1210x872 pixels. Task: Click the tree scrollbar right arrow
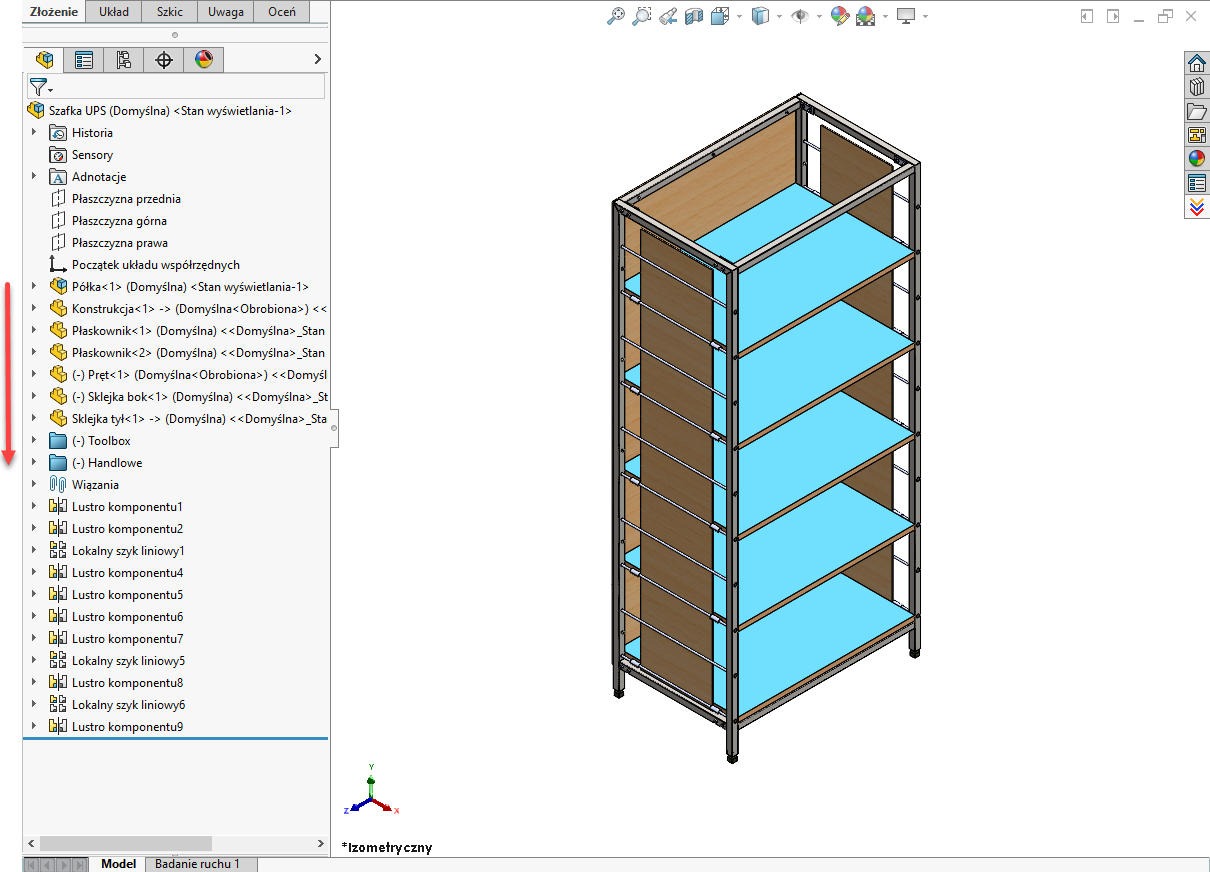point(320,843)
